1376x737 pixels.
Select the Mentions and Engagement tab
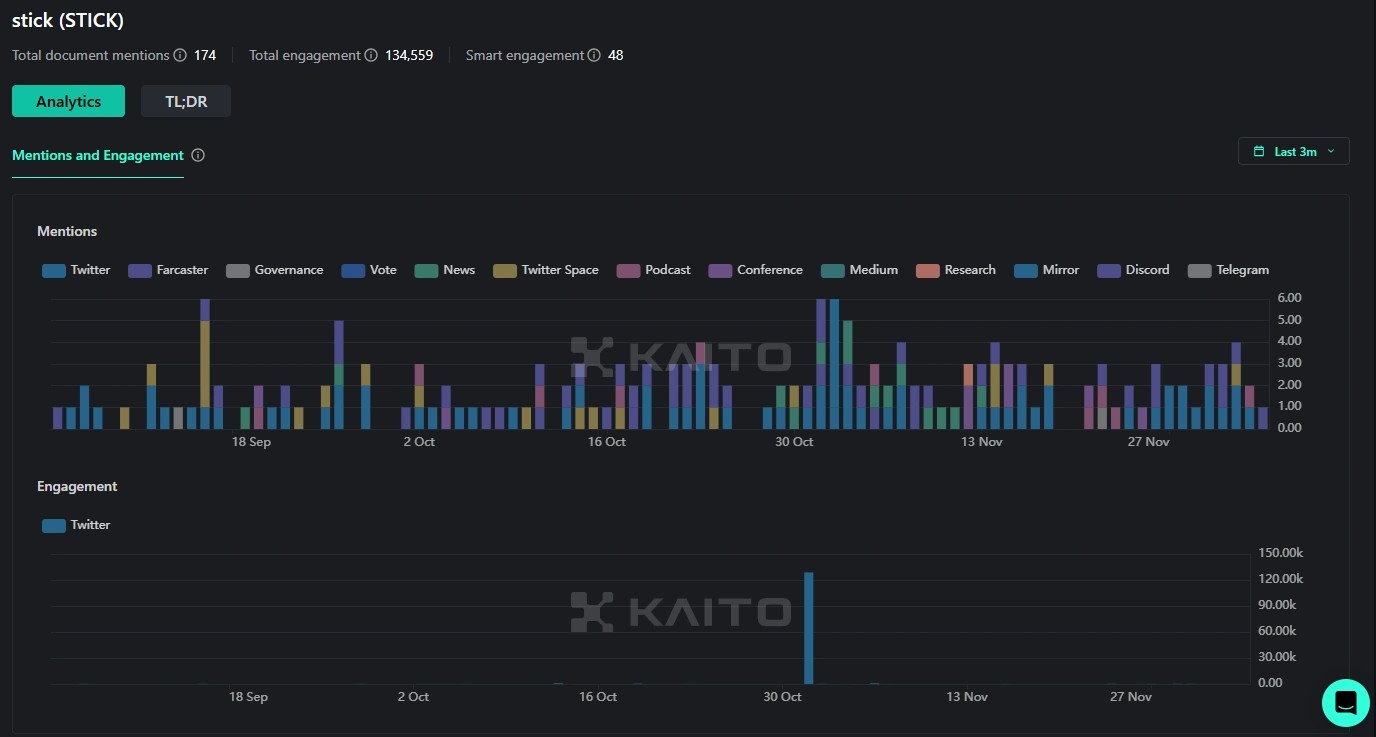(98, 156)
